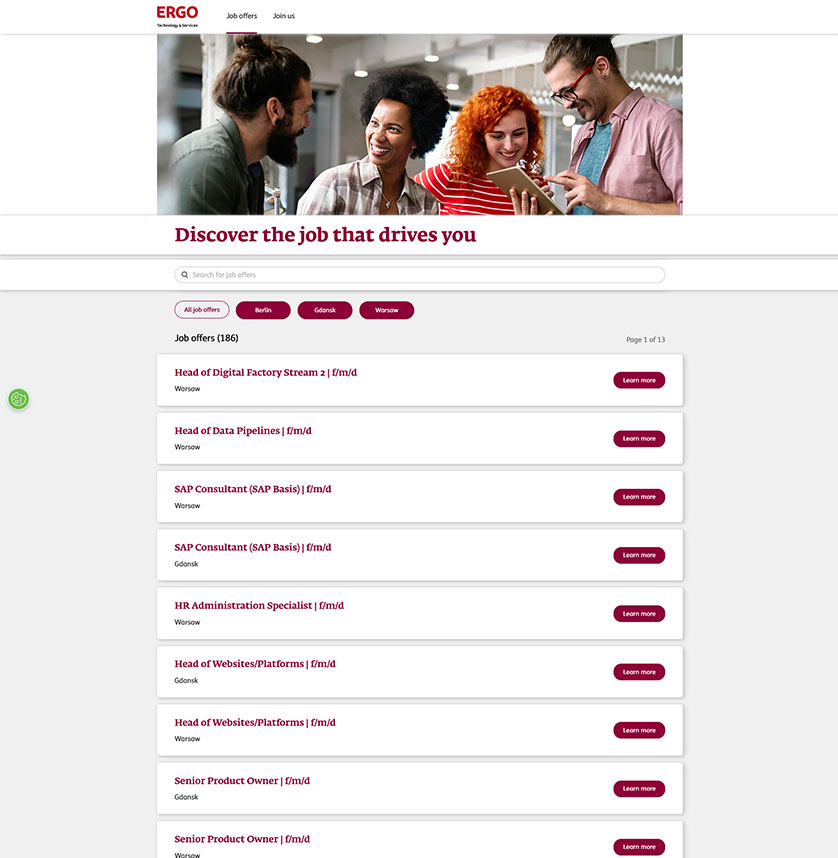Click the ERGO logo
This screenshot has height=858, width=838.
177,16
